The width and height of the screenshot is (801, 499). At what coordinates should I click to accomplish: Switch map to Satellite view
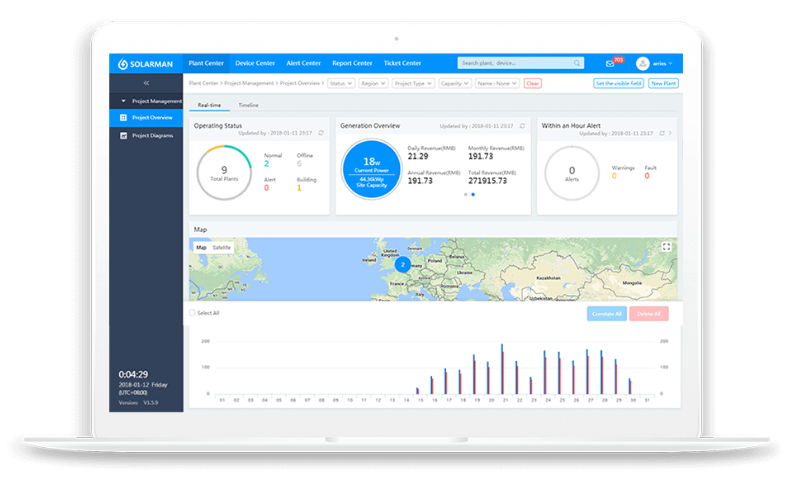tap(222, 247)
